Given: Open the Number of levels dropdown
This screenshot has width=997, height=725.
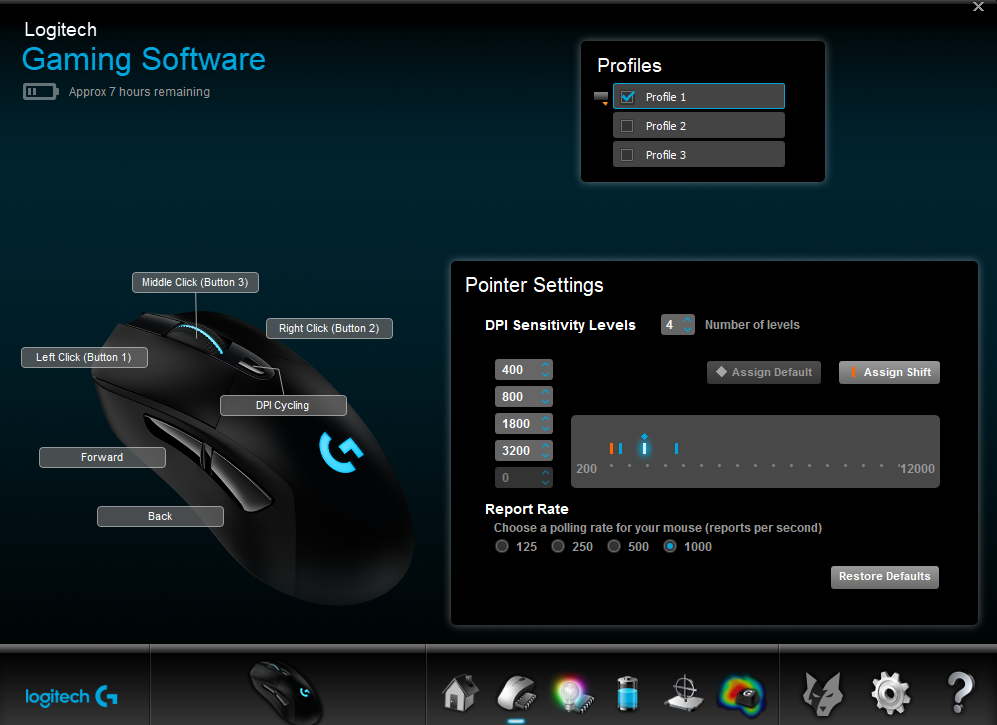Looking at the screenshot, I should [x=678, y=324].
